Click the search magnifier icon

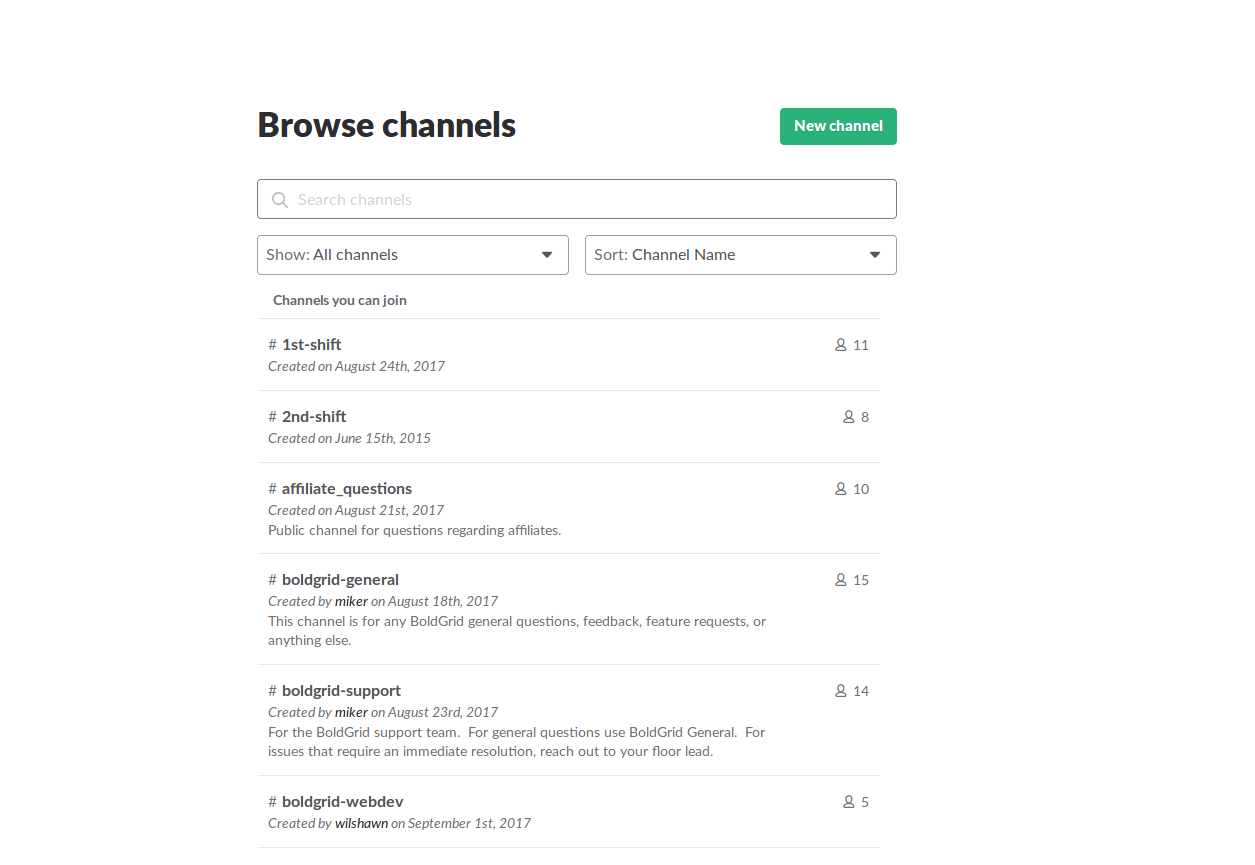pos(280,200)
